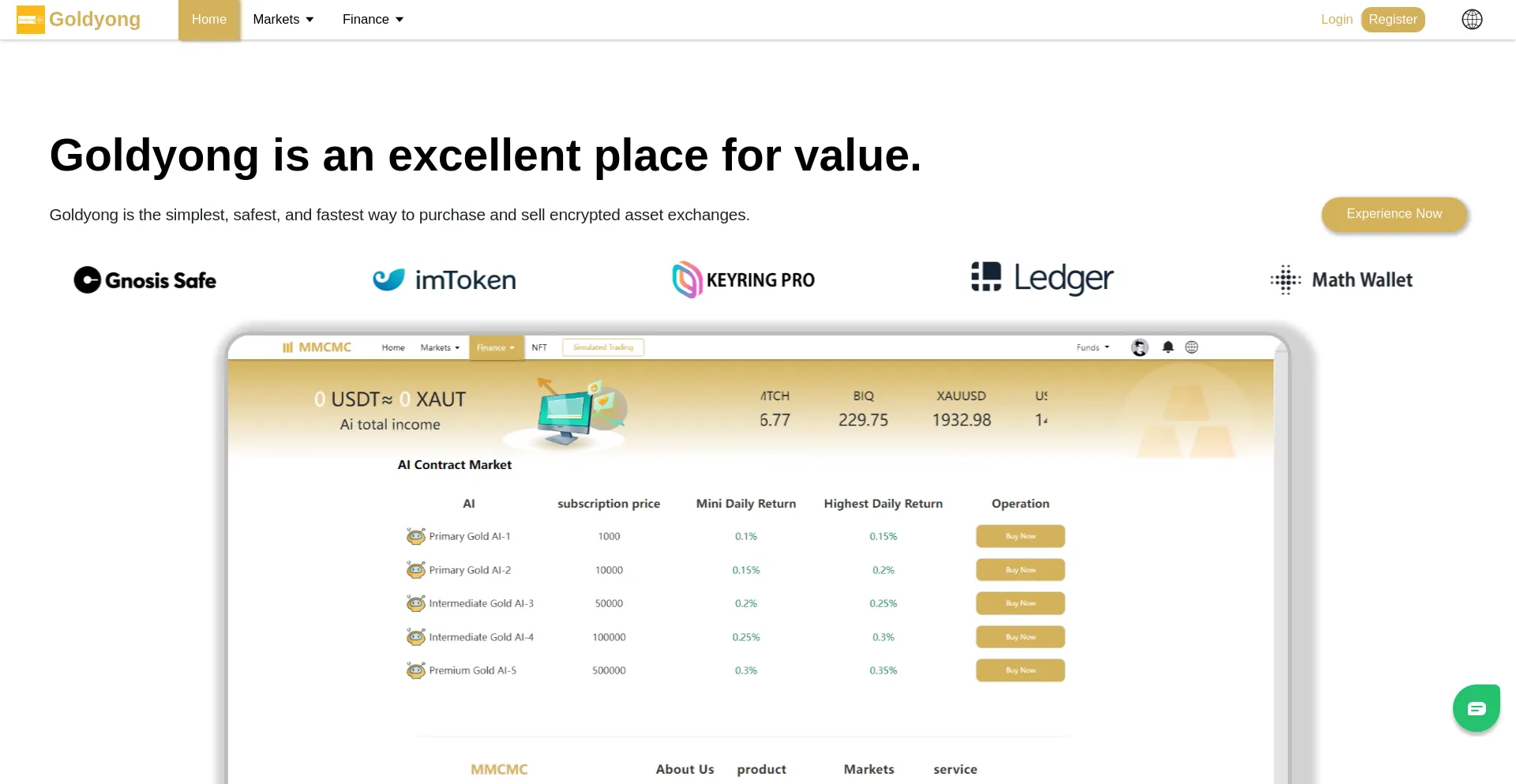Screen dimensions: 1516x784
Task: Click the Math Wallet logo
Action: [1342, 280]
